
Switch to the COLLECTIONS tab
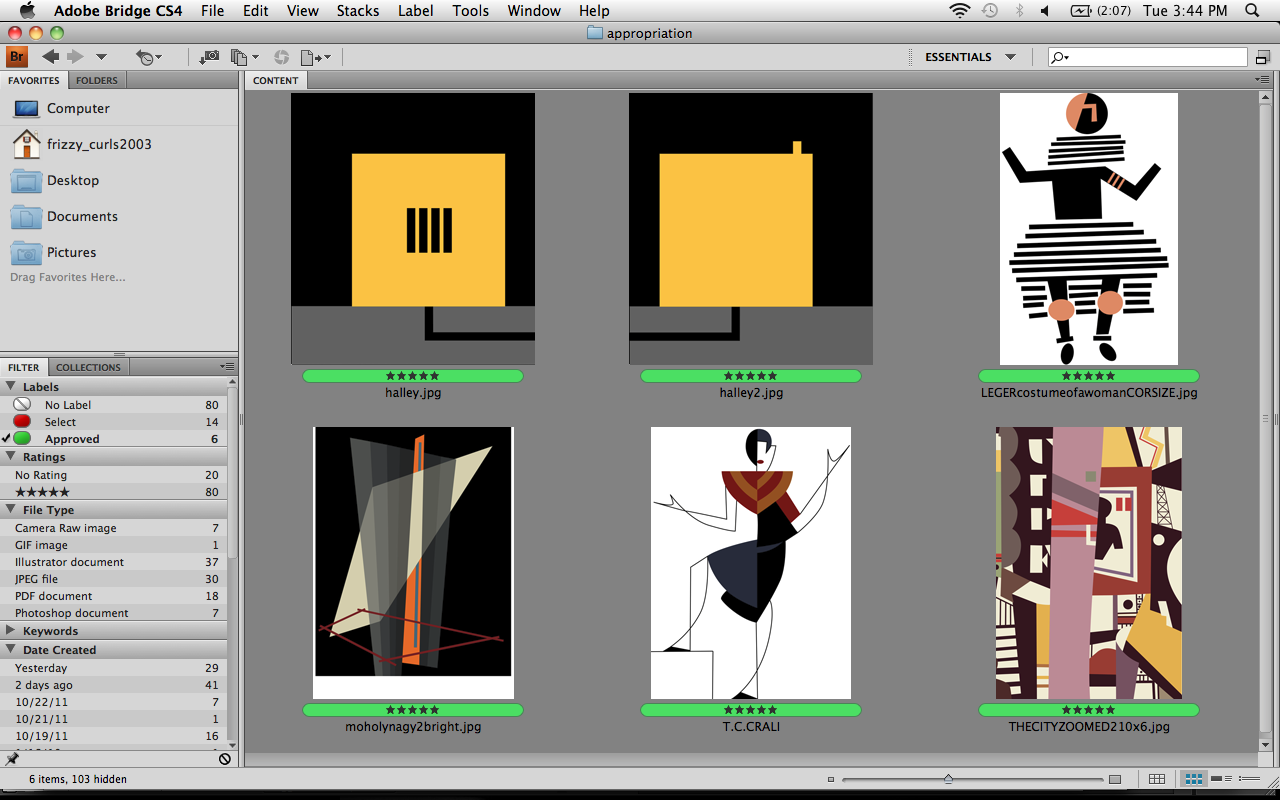88,367
